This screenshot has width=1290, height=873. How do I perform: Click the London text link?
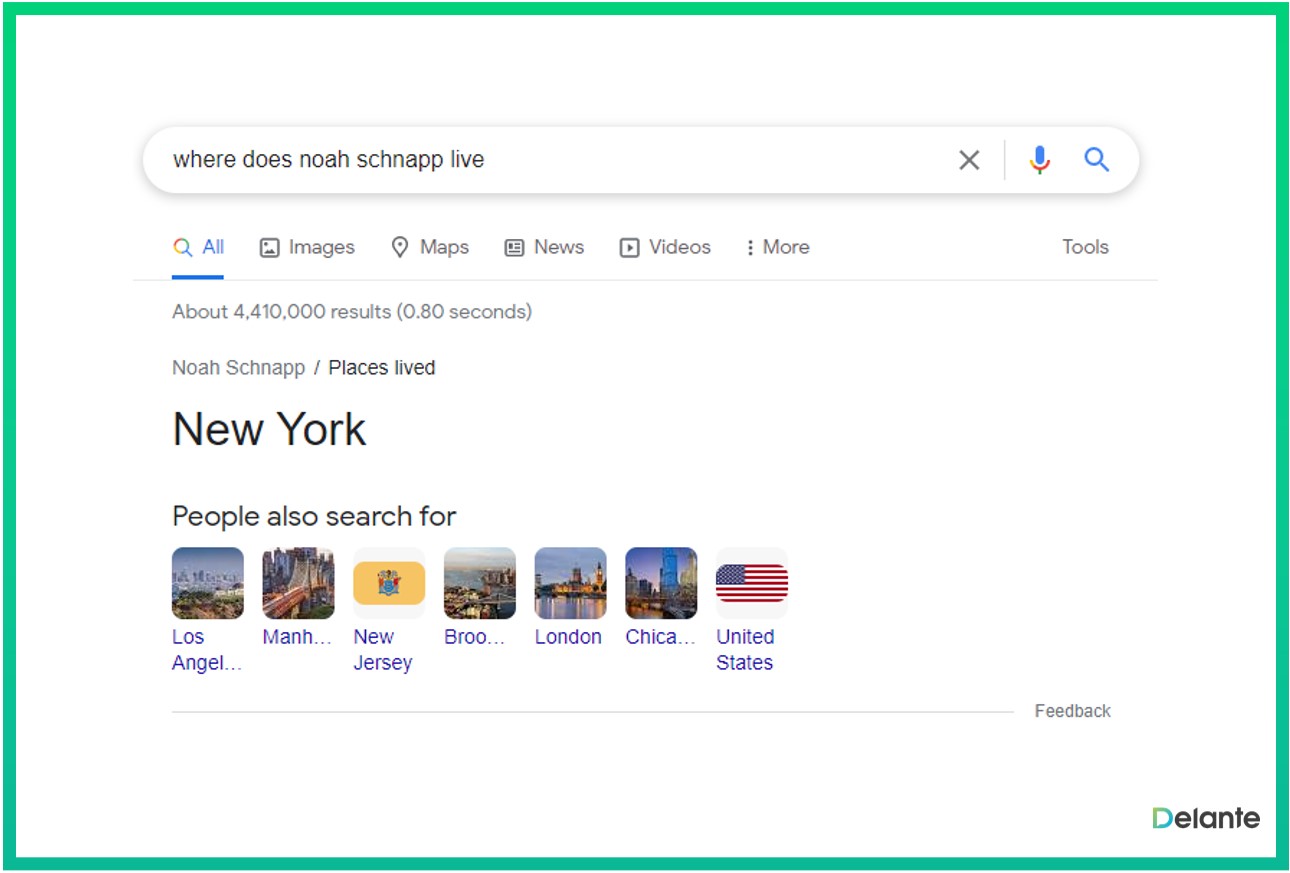click(568, 637)
